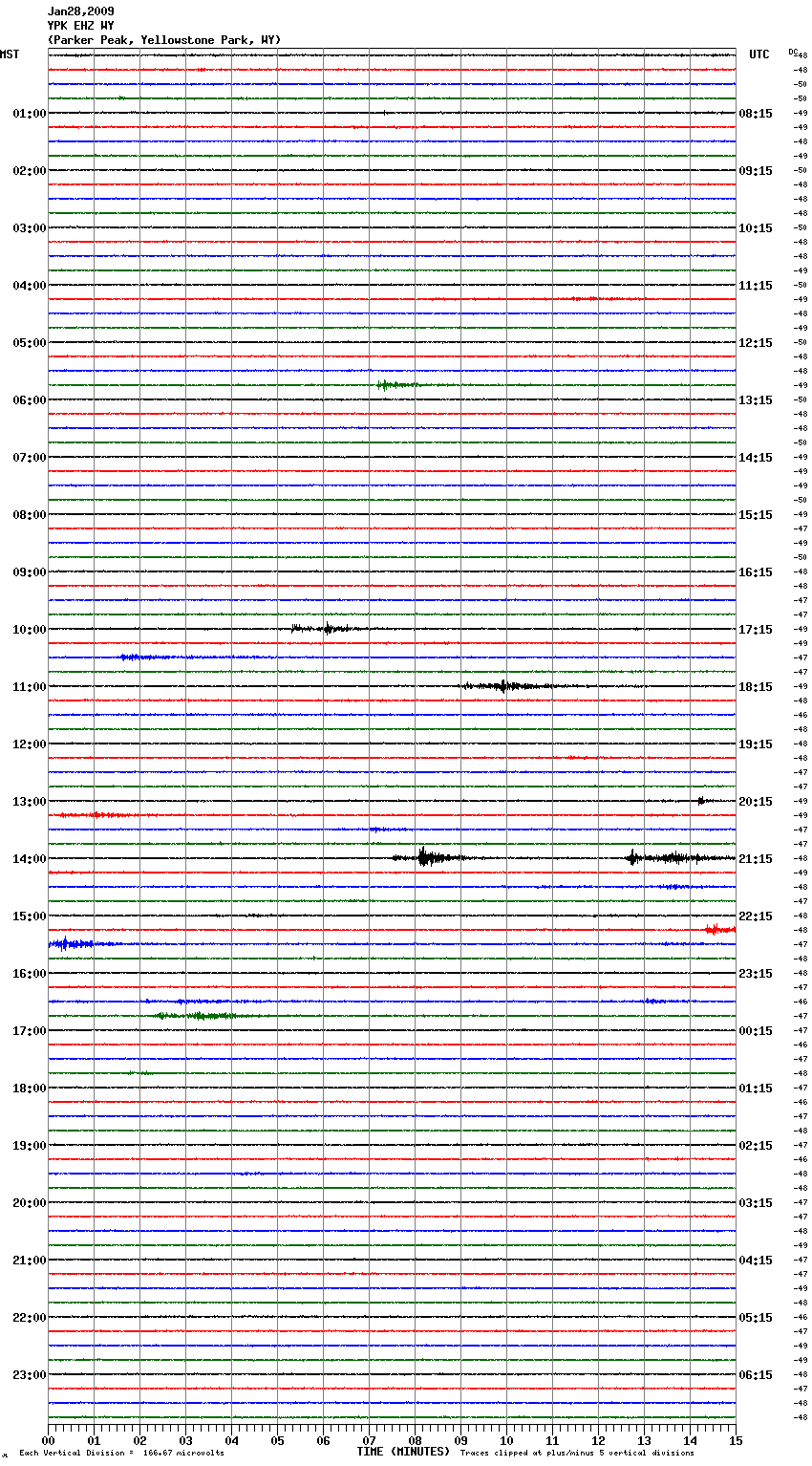Click the 11:15 UTC label
Screen dimensions: 812x1466
(x=756, y=286)
